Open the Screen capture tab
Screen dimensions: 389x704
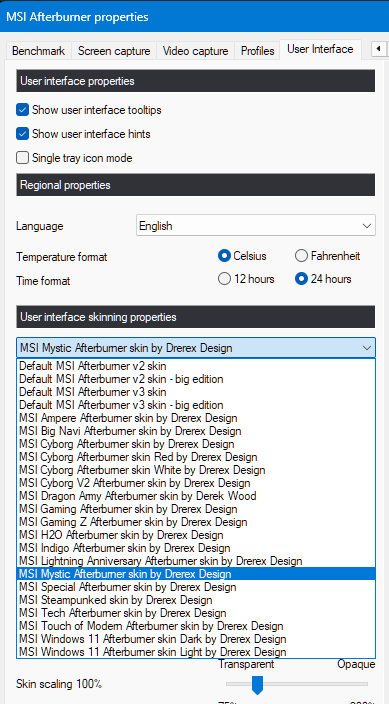pos(114,51)
